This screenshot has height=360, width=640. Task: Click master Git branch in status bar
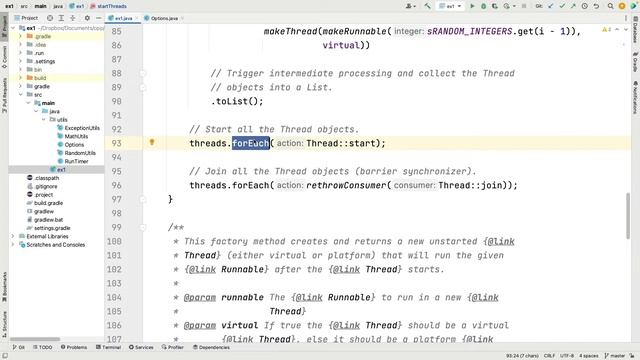(x=615, y=356)
